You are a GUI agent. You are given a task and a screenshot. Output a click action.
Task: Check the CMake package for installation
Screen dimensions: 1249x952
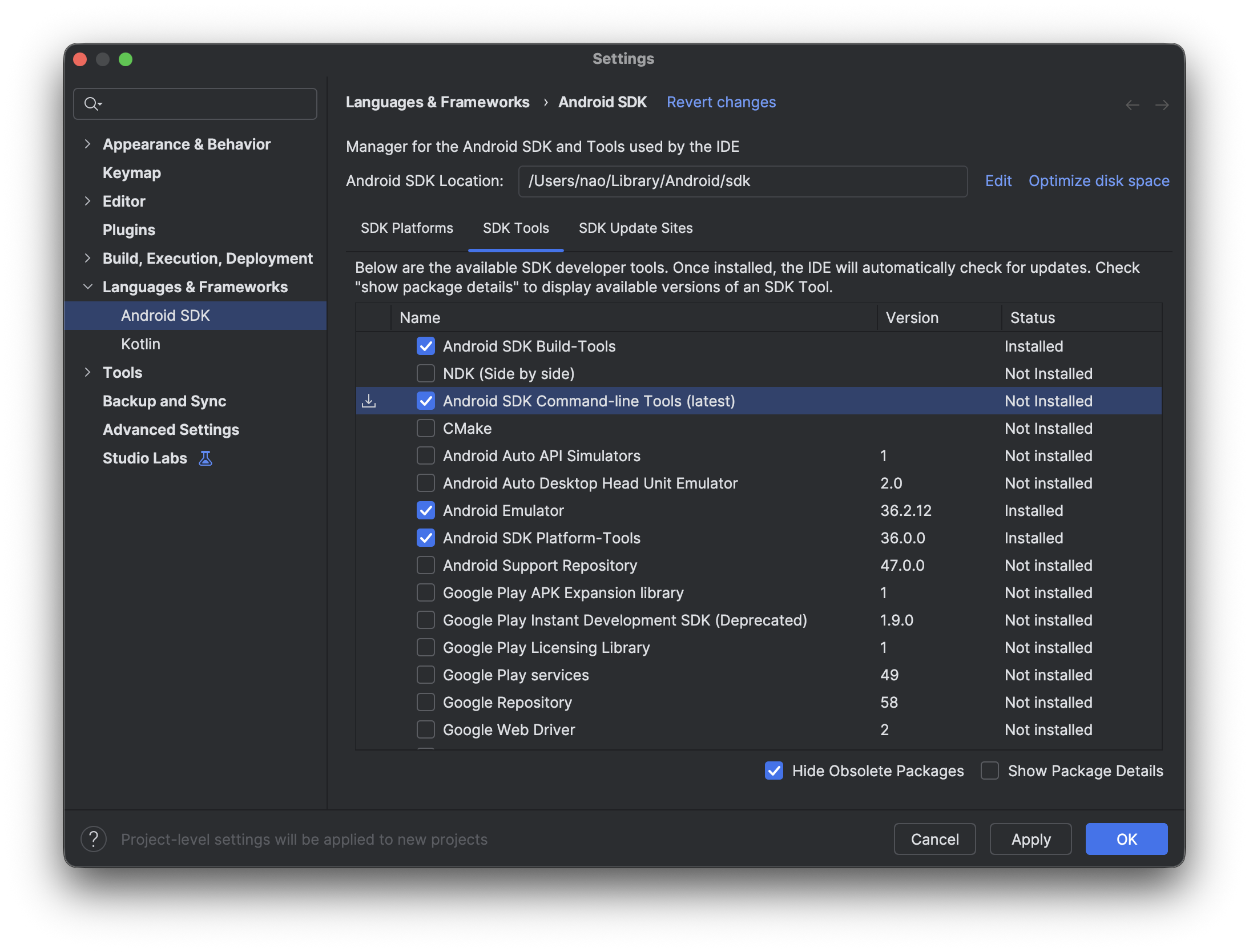coord(426,428)
